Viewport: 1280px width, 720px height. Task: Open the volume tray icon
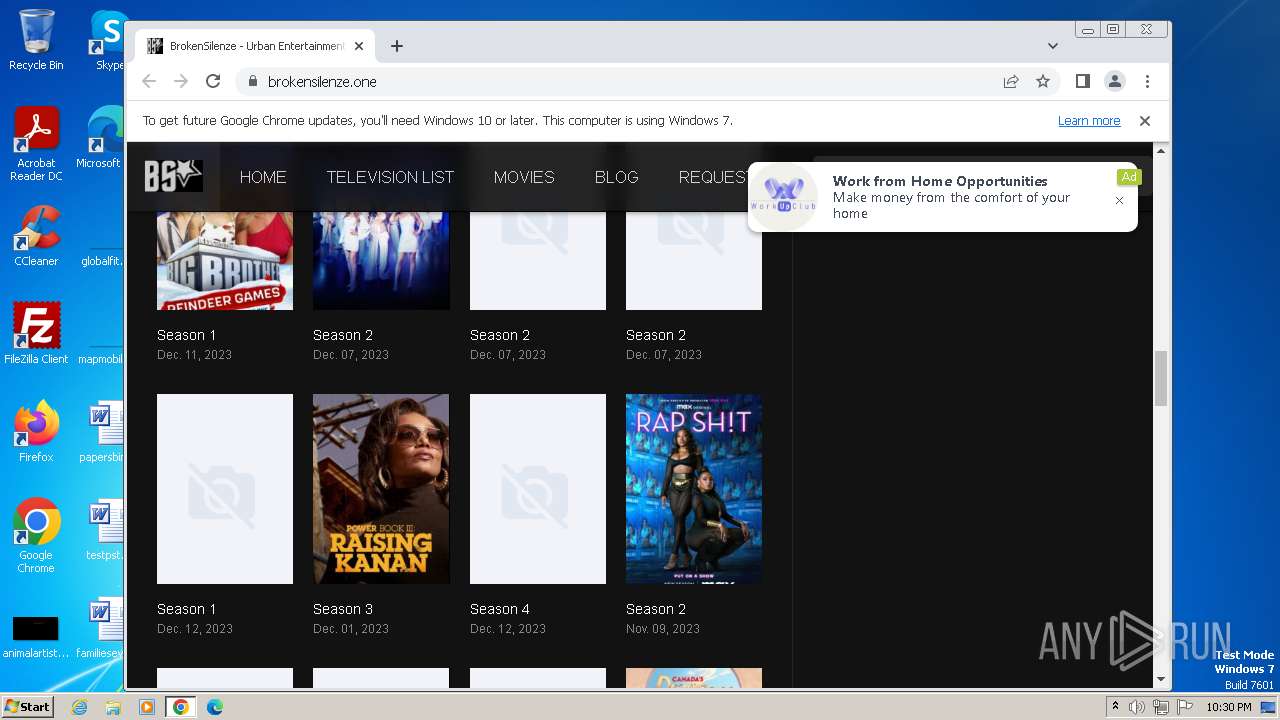(1137, 707)
